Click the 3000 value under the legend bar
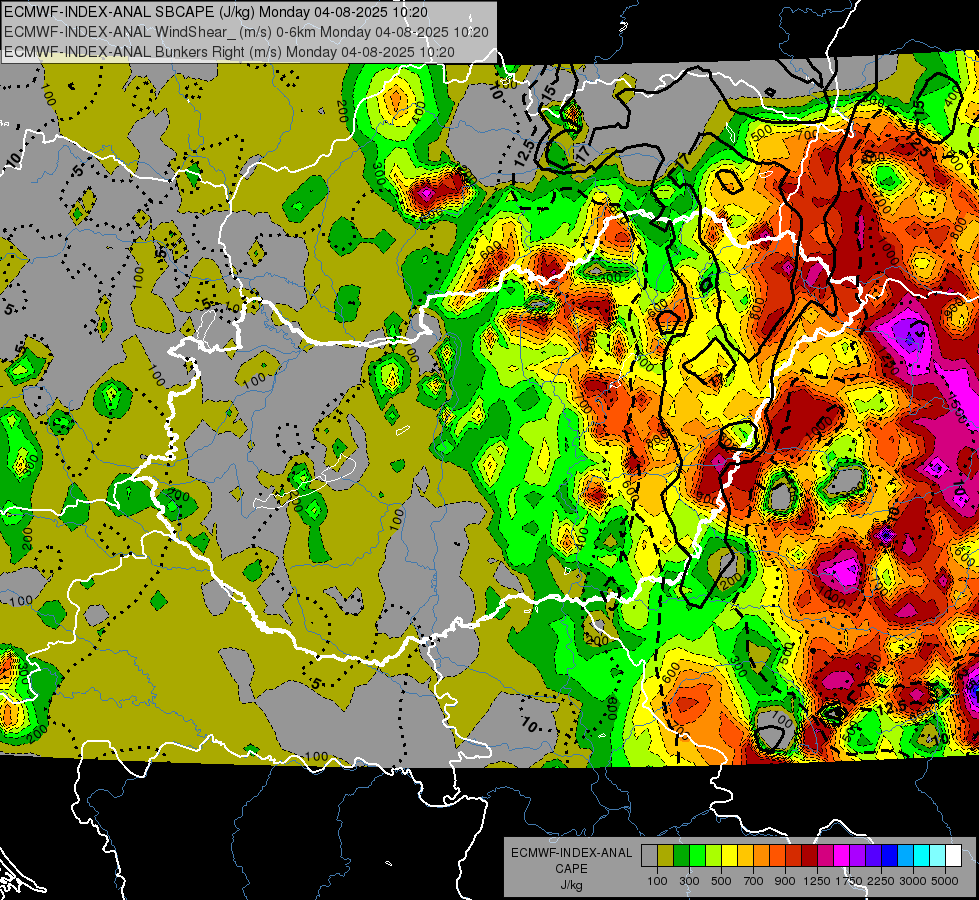This screenshot has width=979, height=900. pos(913,881)
